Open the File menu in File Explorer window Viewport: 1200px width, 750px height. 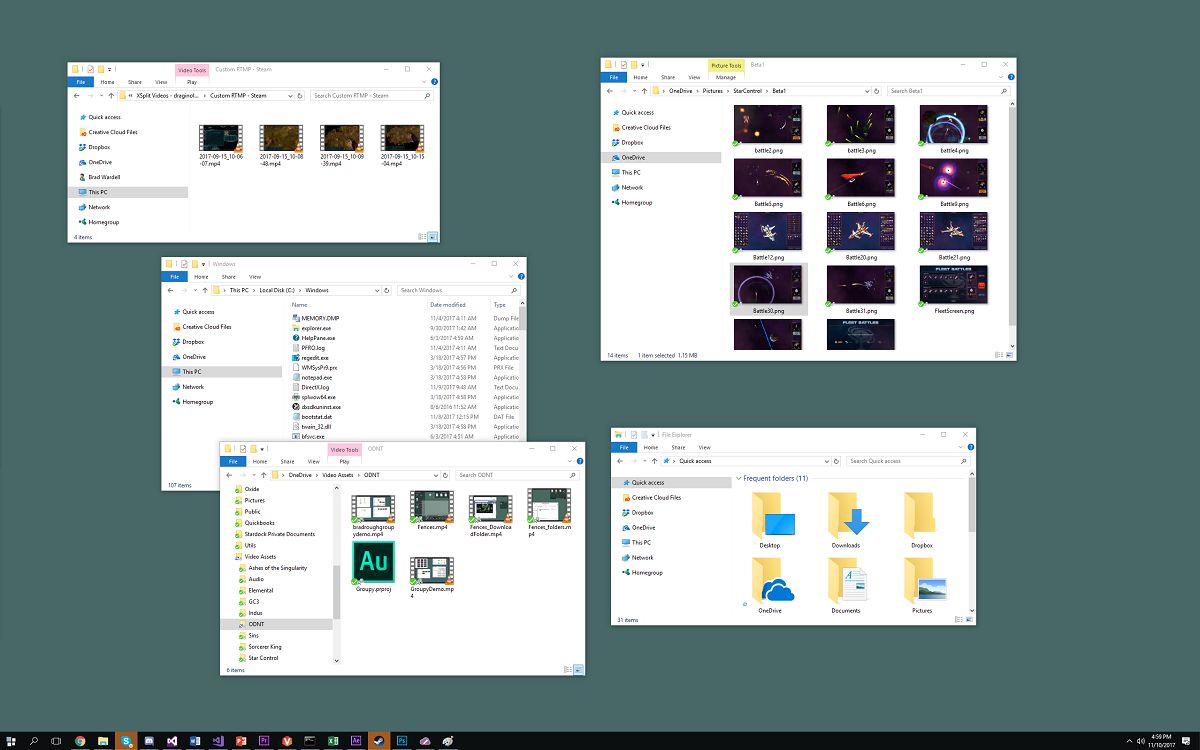(624, 448)
